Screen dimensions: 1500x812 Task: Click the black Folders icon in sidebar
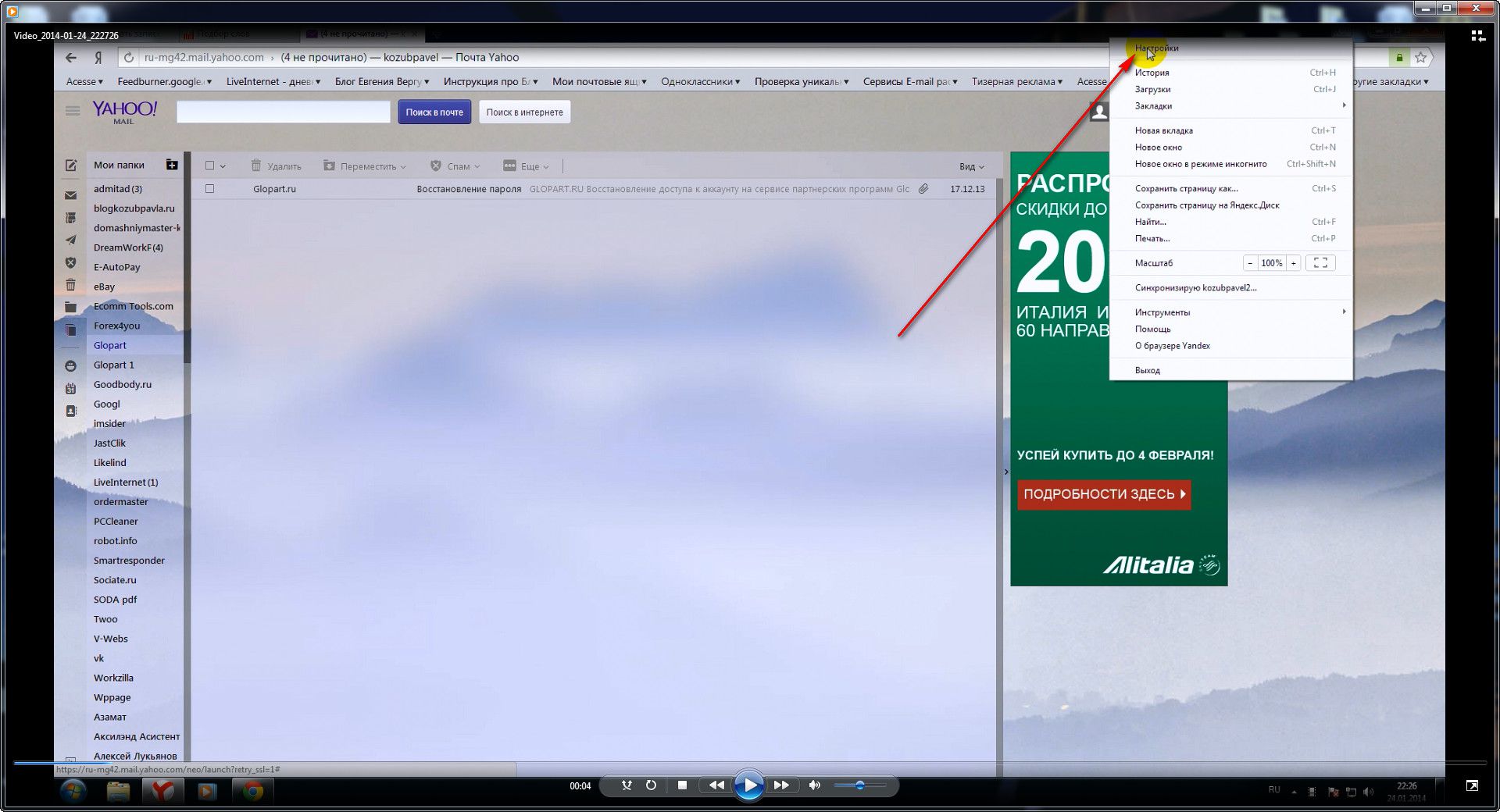pyautogui.click(x=71, y=307)
